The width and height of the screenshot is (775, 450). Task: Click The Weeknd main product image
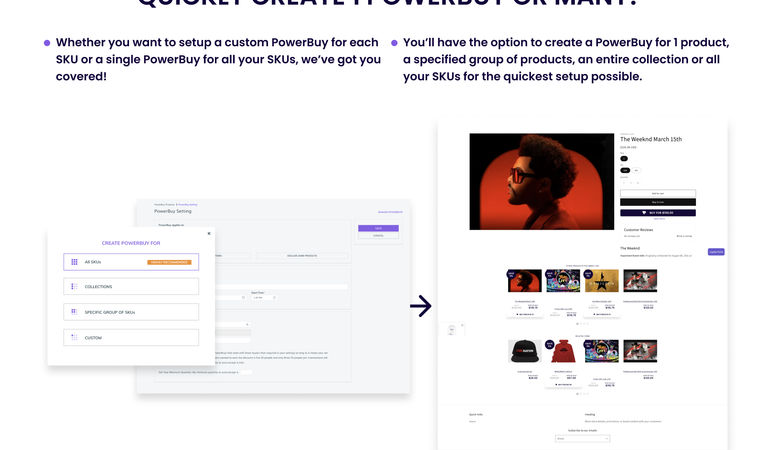542,181
